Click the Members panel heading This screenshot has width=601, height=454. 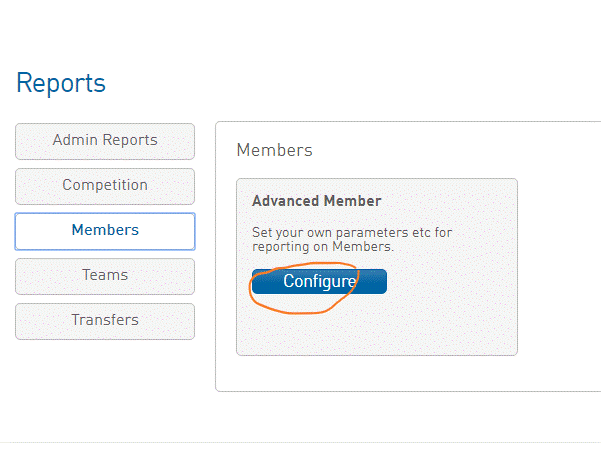pyautogui.click(x=274, y=150)
